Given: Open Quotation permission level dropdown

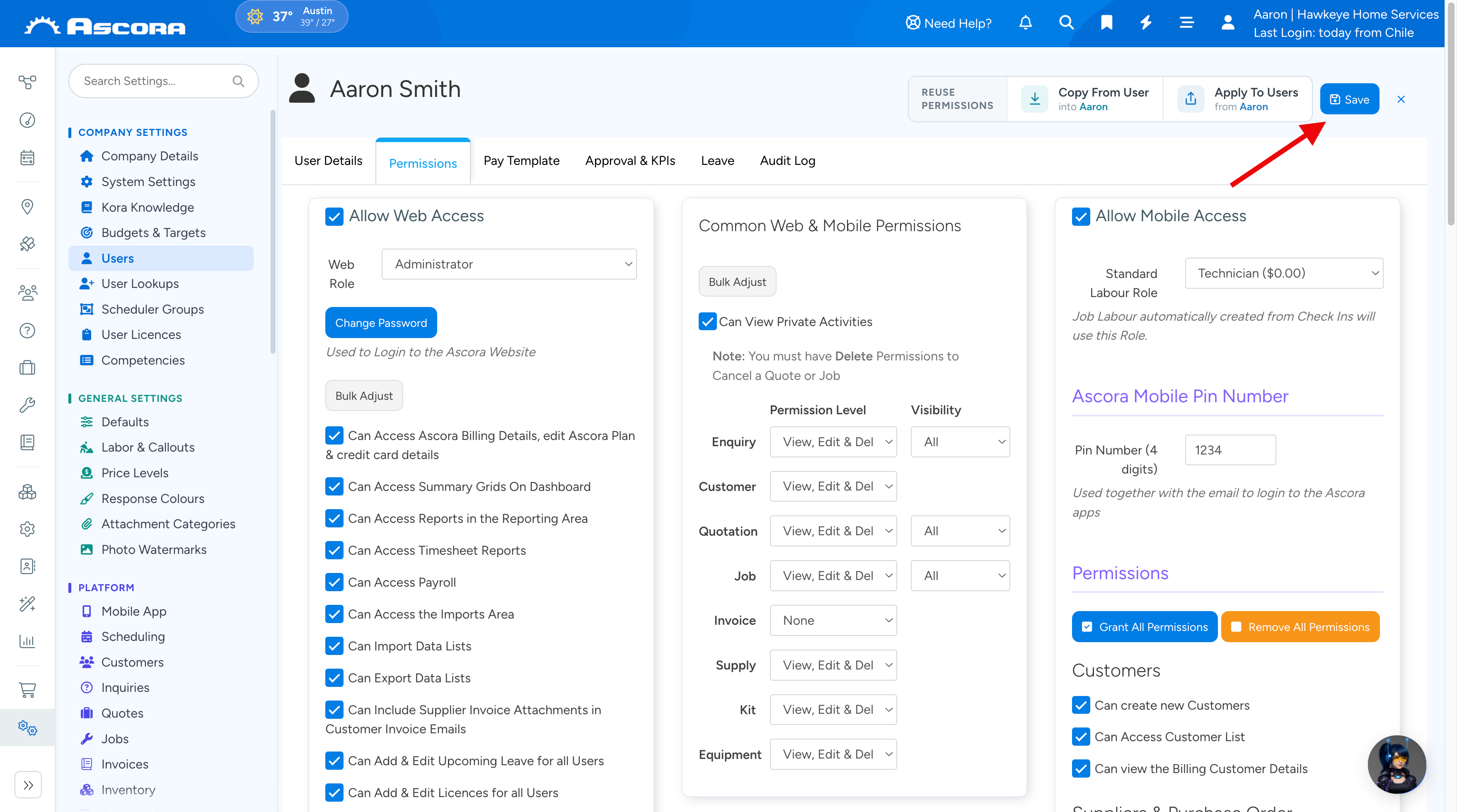Looking at the screenshot, I should [x=833, y=531].
